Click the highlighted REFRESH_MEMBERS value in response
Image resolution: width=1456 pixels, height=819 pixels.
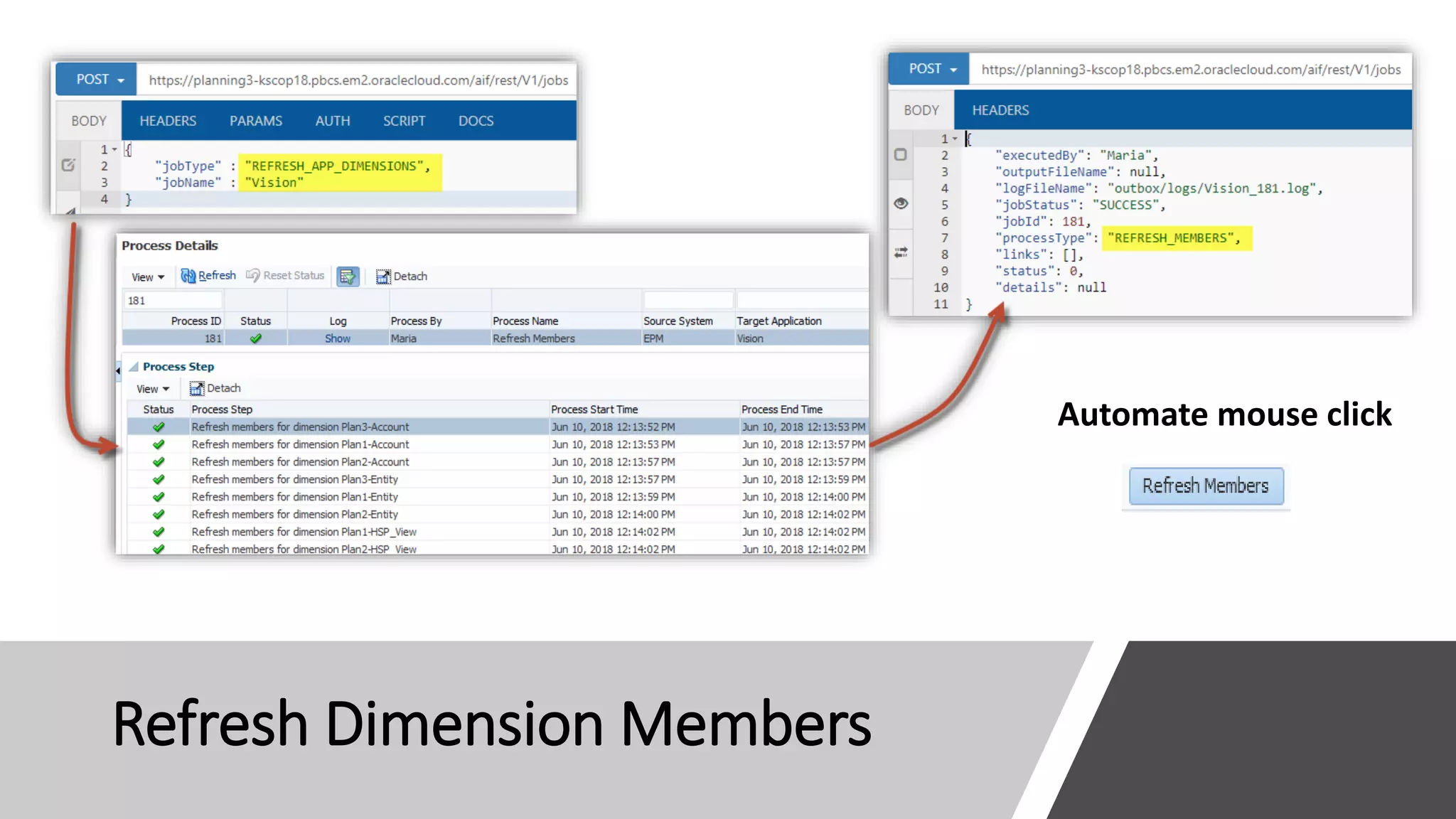click(x=1170, y=238)
